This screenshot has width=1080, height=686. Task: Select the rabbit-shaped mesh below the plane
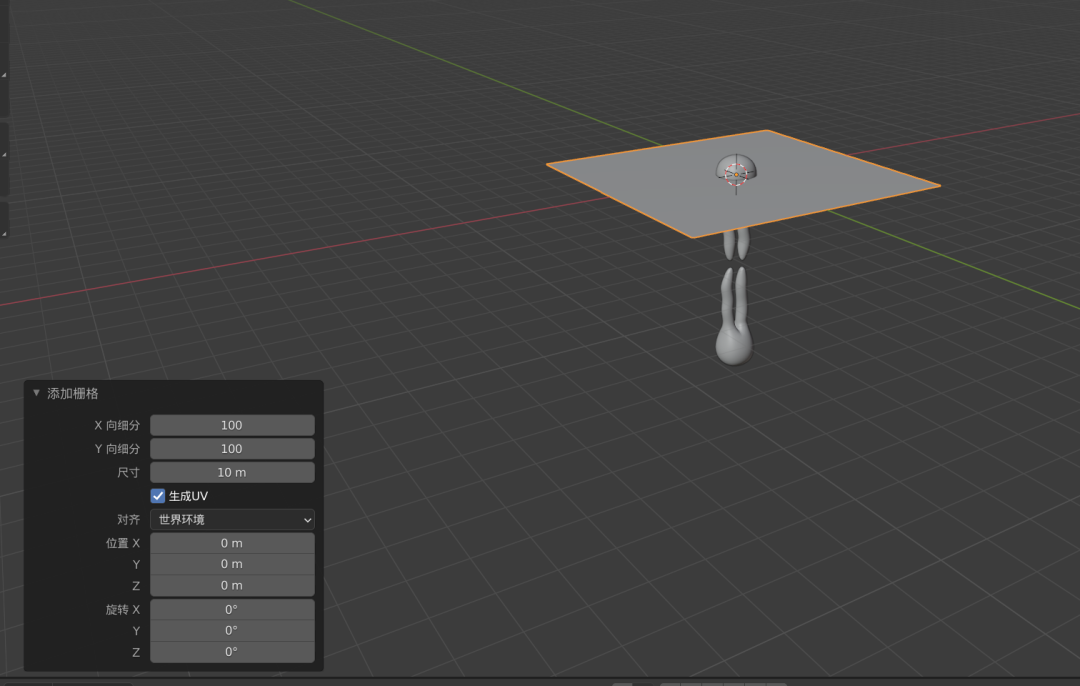pos(734,317)
